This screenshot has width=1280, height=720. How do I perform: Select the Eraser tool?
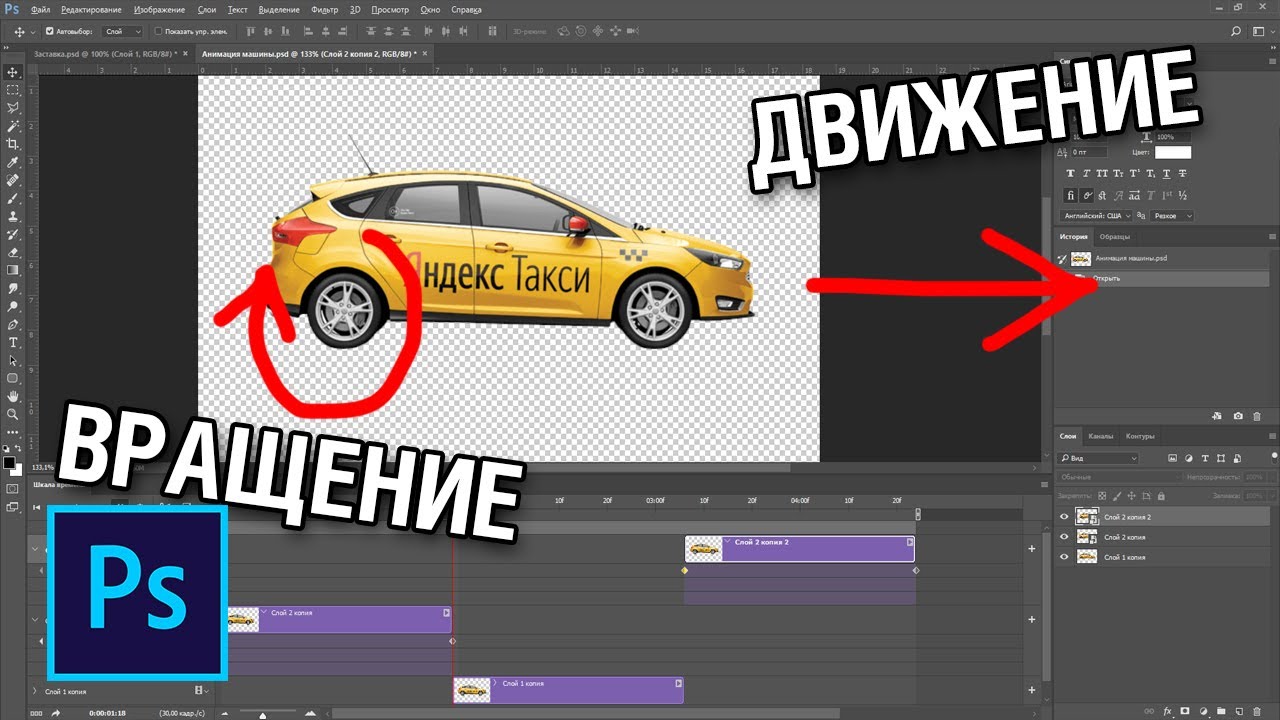click(13, 252)
